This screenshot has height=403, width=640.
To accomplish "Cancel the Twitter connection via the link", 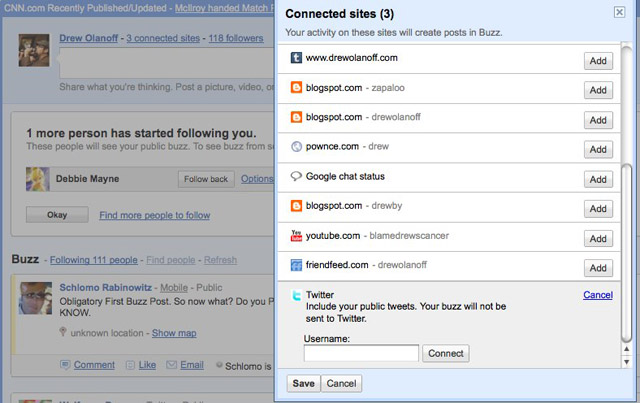I will point(598,295).
